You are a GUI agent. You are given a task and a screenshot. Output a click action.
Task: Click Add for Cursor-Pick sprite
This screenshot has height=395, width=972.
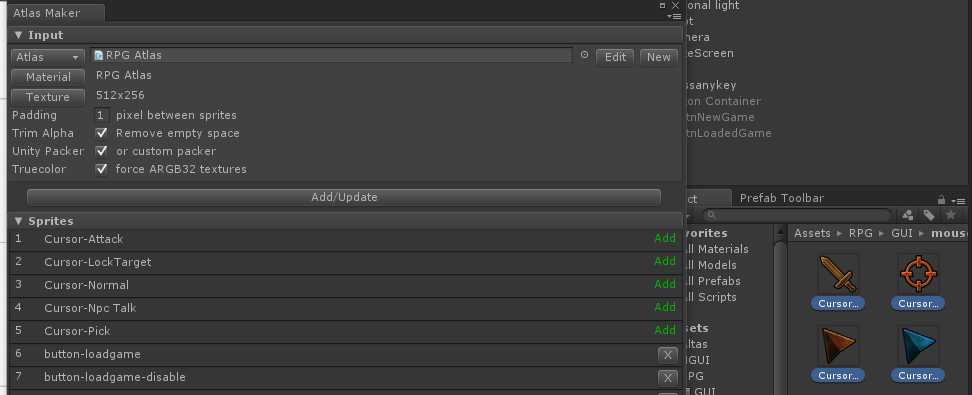[665, 330]
